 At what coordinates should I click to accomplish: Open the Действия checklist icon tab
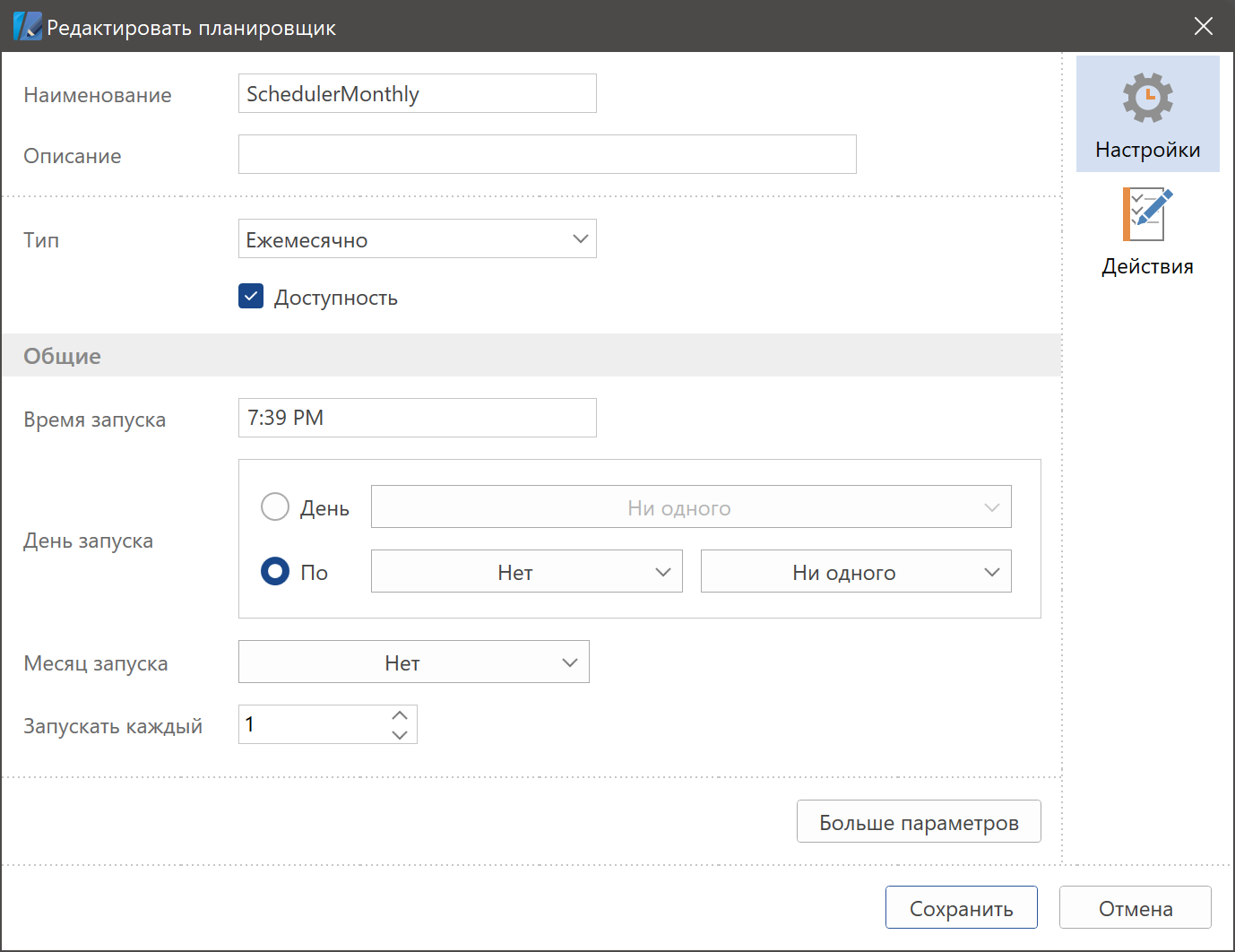click(1147, 230)
